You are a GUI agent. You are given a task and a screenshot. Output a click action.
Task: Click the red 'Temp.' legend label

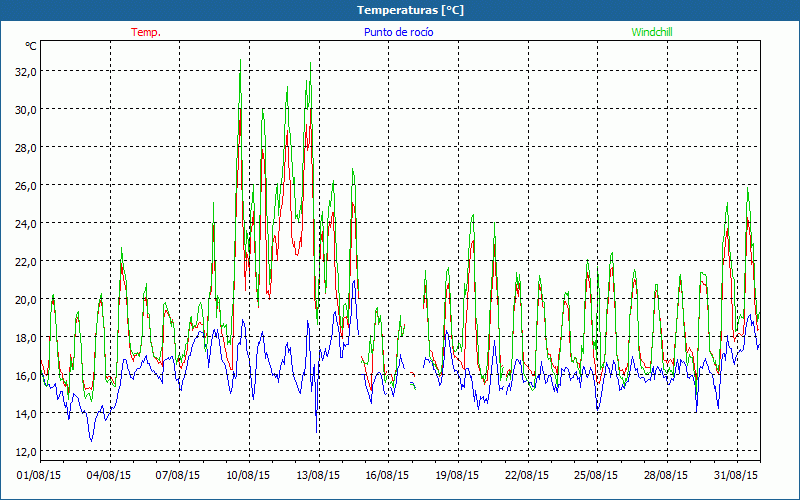(x=146, y=32)
